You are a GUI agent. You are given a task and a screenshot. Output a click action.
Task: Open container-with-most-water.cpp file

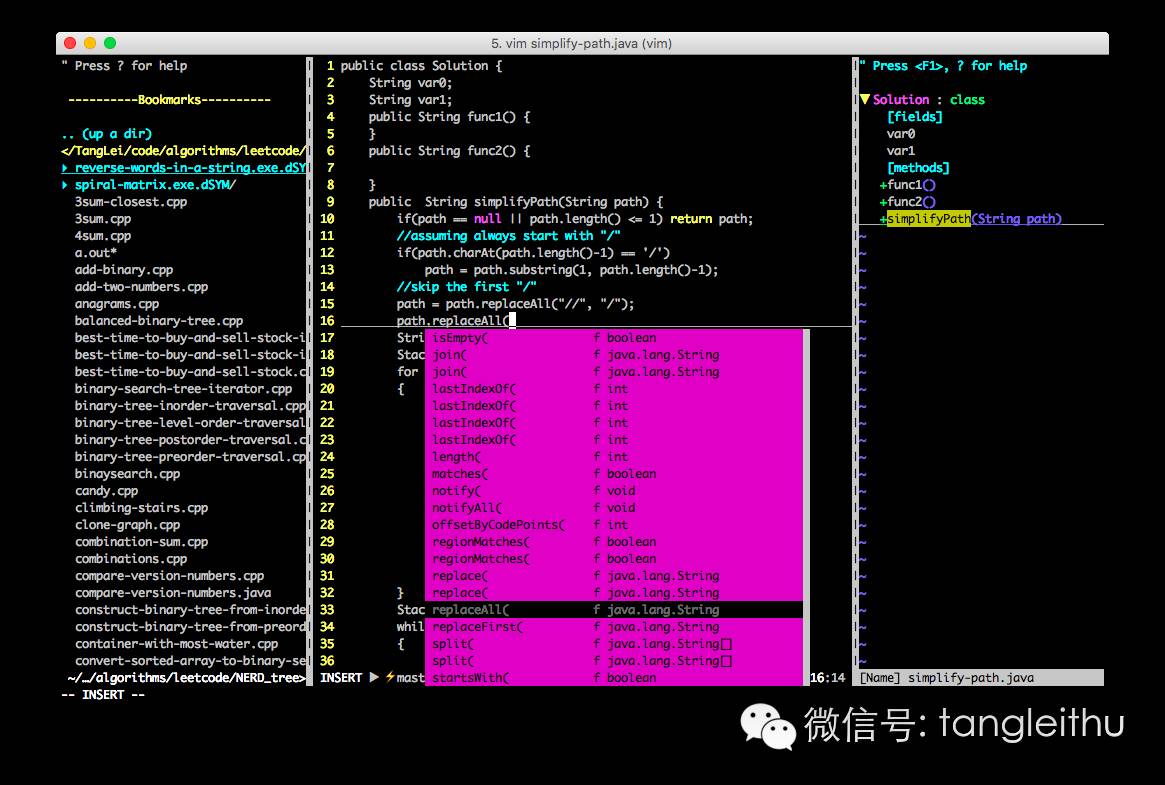176,644
